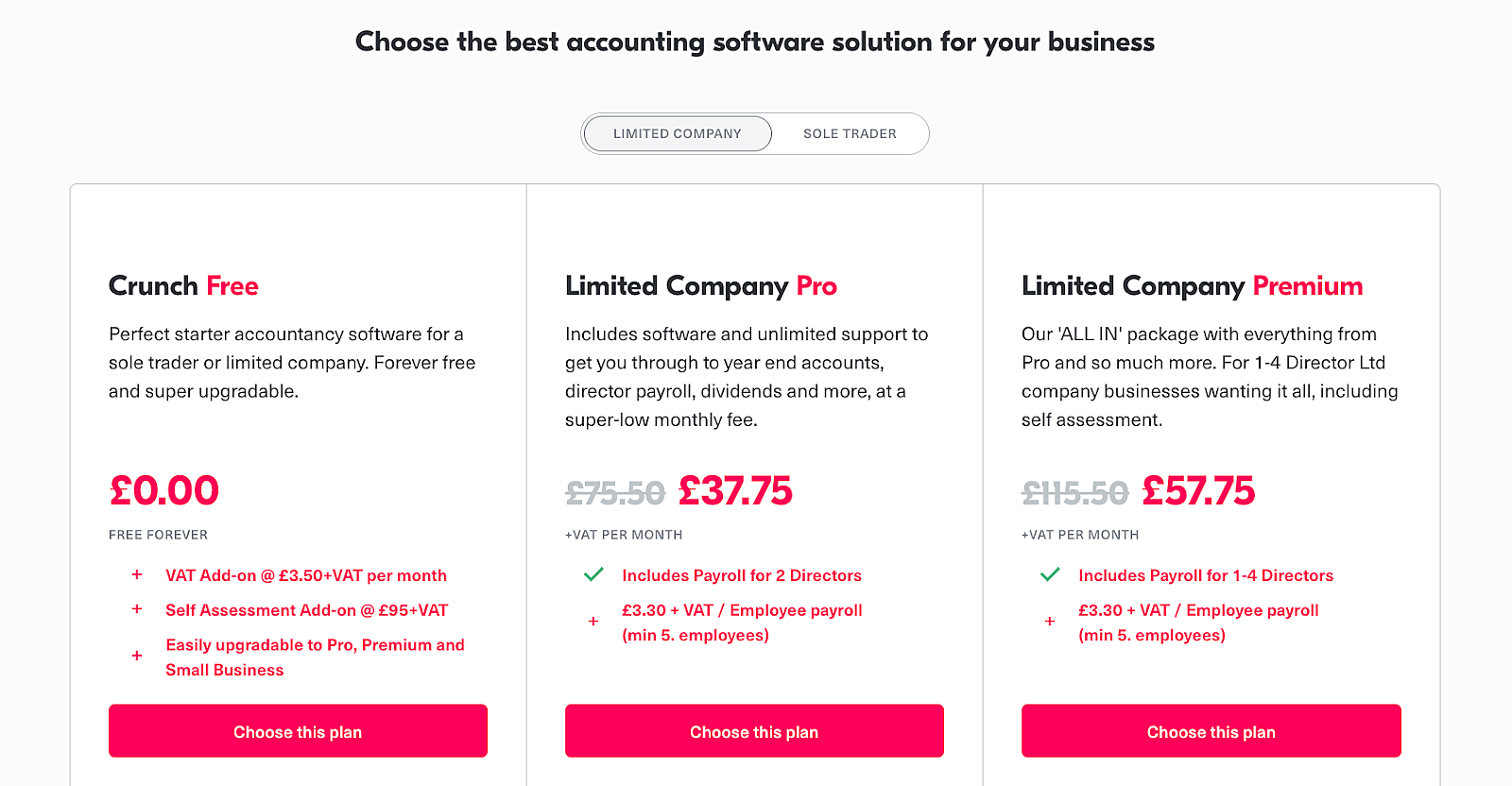Click plus icon beside Pro employee payroll
This screenshot has height=786, width=1512.
[593, 622]
